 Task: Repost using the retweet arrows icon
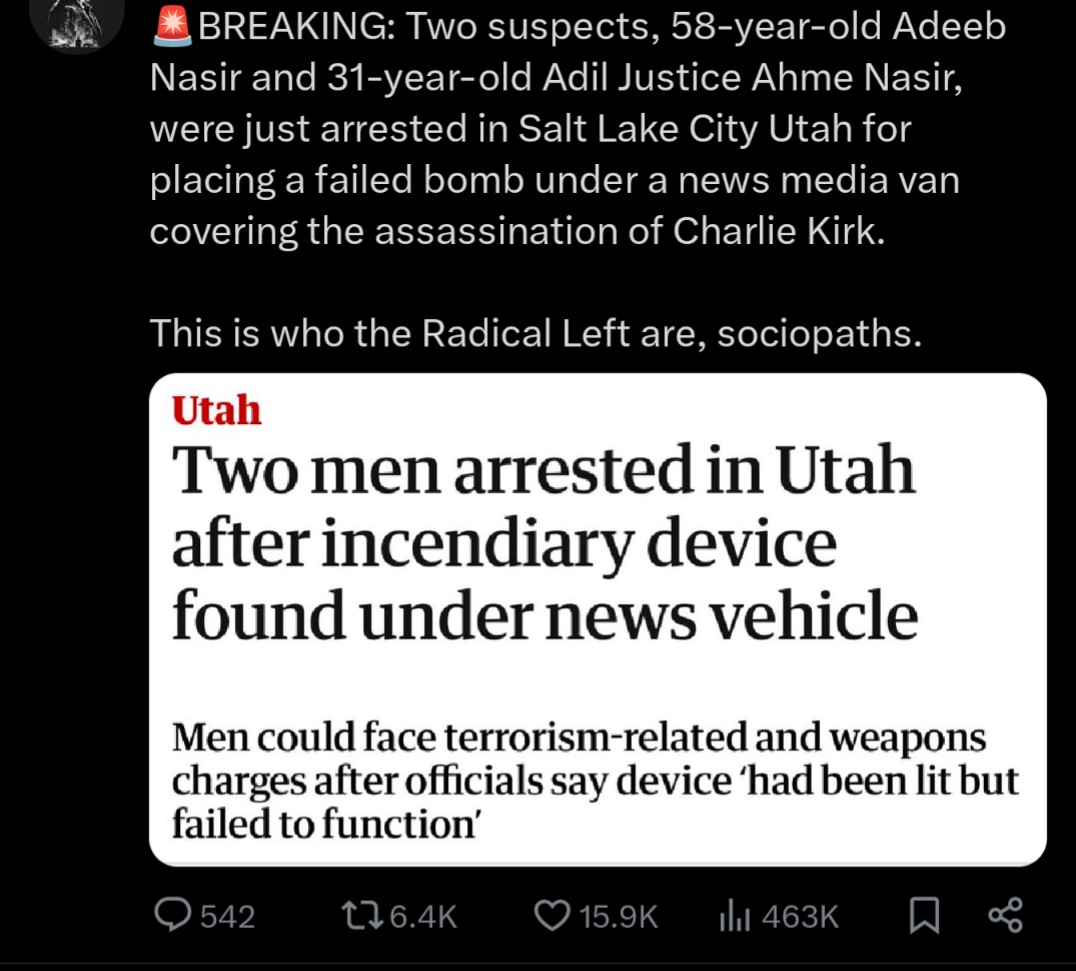pyautogui.click(x=363, y=916)
